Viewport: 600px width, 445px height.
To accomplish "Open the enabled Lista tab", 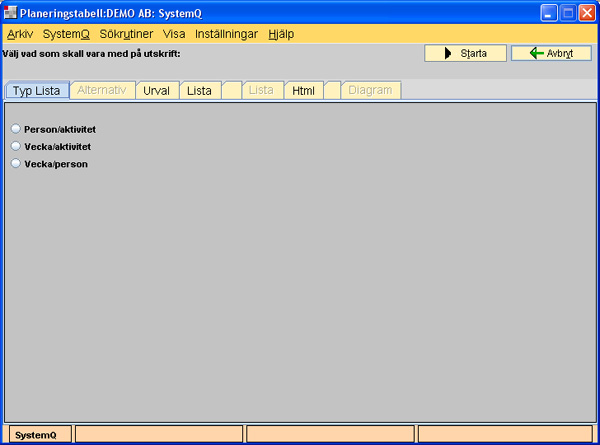I will (x=199, y=91).
